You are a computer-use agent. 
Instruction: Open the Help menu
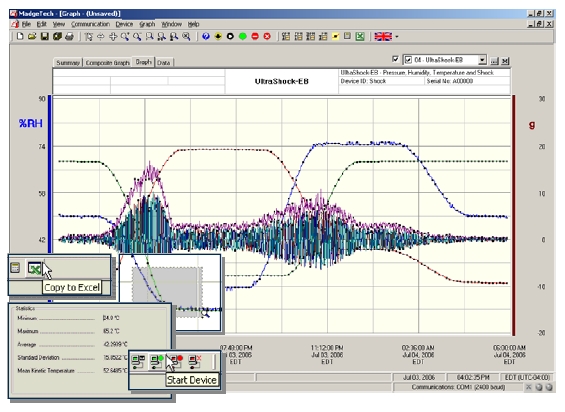coord(193,24)
